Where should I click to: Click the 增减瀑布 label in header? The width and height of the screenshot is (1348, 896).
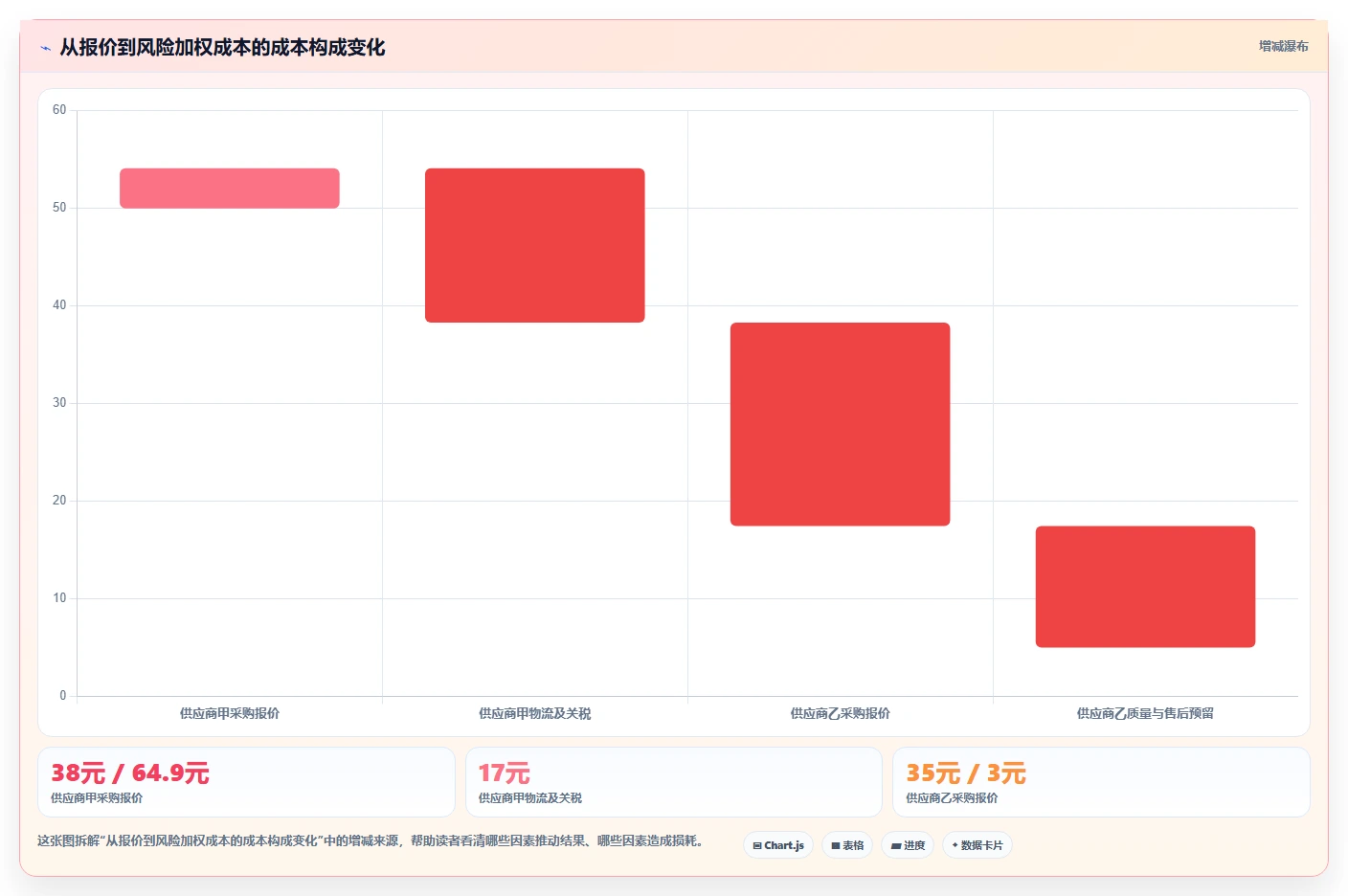(x=1283, y=46)
